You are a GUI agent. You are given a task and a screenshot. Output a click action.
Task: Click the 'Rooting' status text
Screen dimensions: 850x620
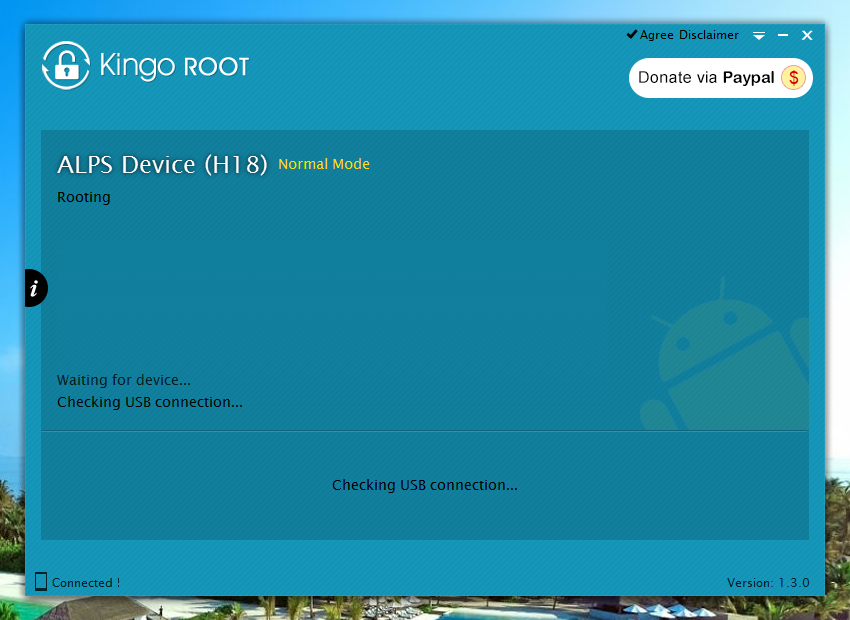click(83, 197)
